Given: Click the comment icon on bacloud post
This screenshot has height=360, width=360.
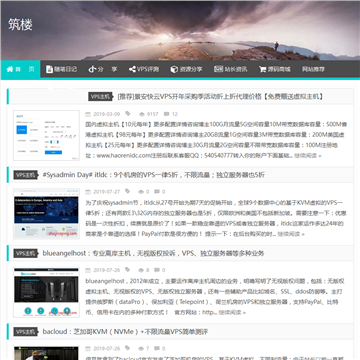Looking at the screenshot, I should point(157,349).
